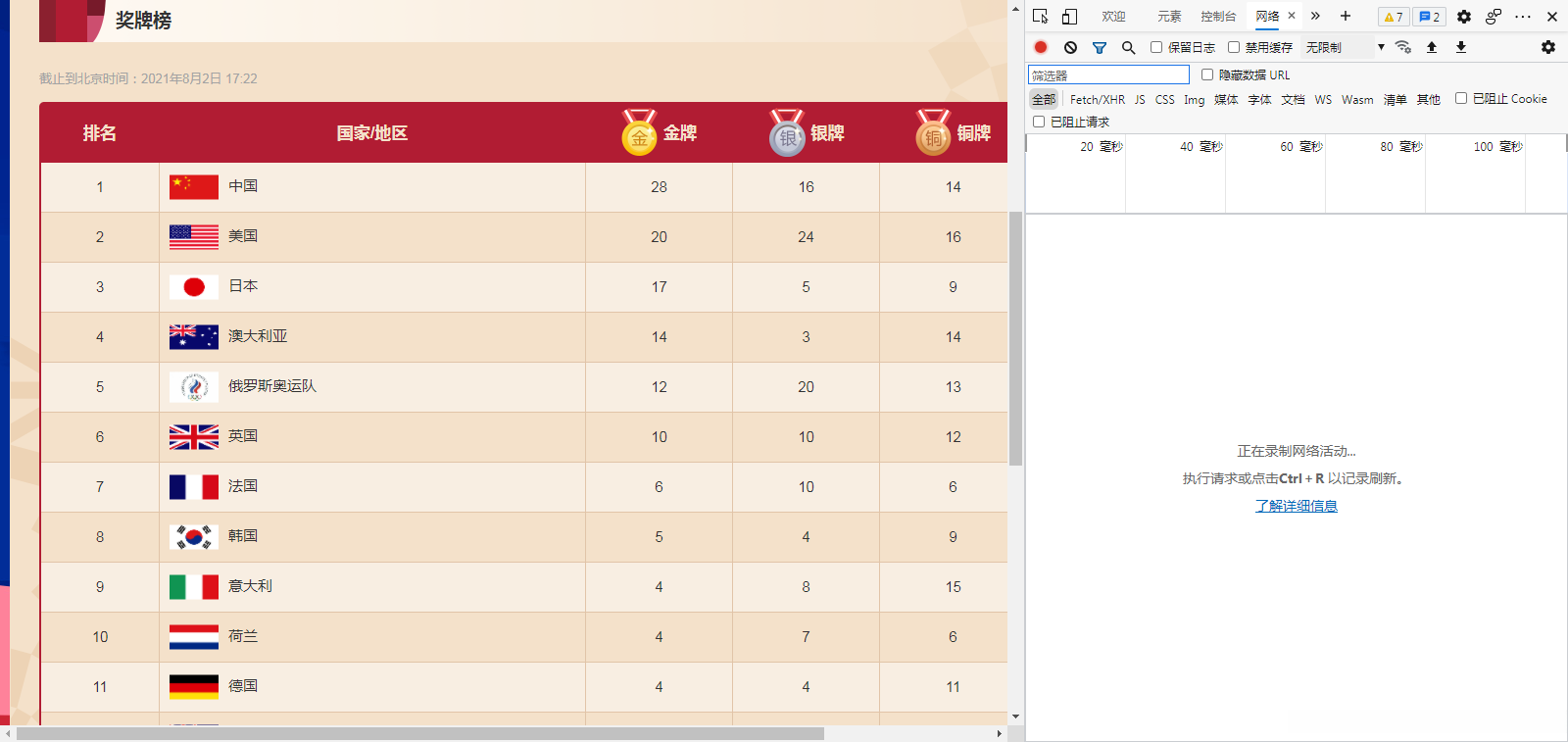Open network panel settings gear
The image size is (1568, 742).
pos(1548,47)
